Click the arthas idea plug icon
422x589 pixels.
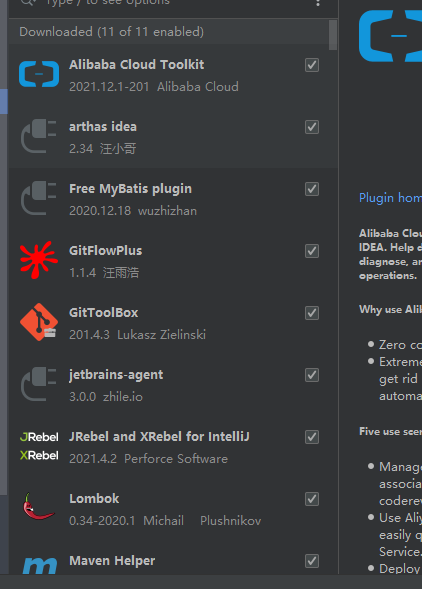click(x=39, y=136)
